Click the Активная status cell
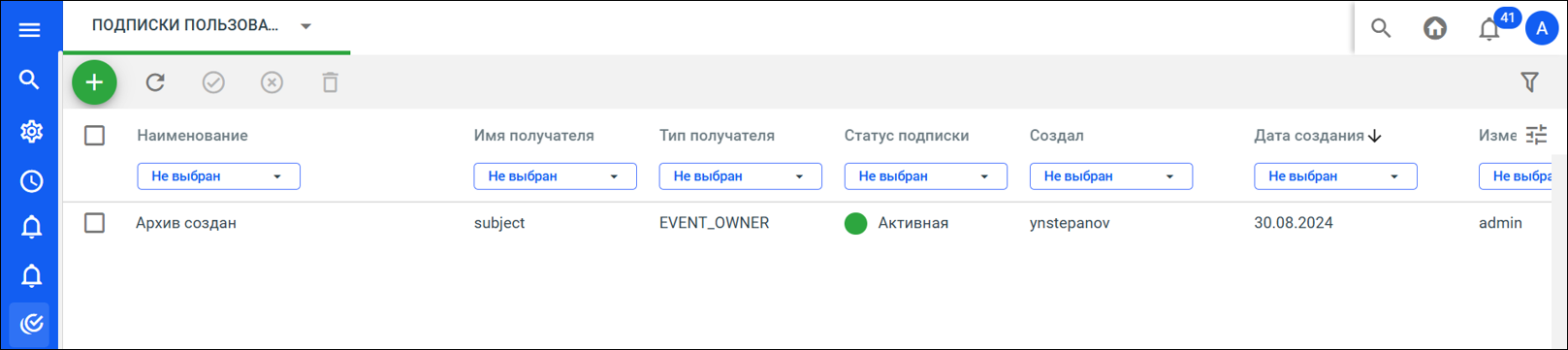Screen dimensions: 1568x350 click(x=913, y=223)
